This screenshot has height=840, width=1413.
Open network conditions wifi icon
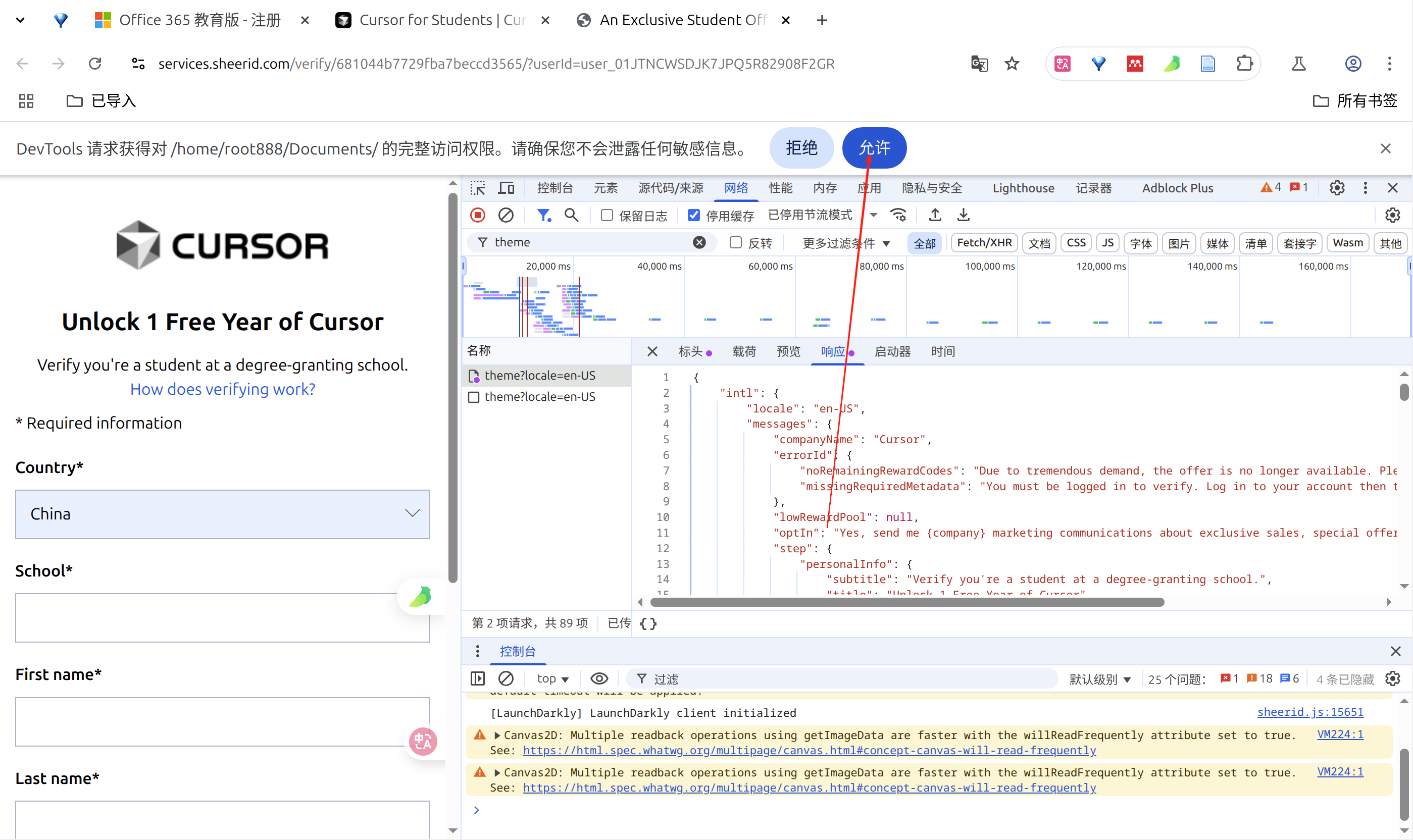click(x=898, y=215)
